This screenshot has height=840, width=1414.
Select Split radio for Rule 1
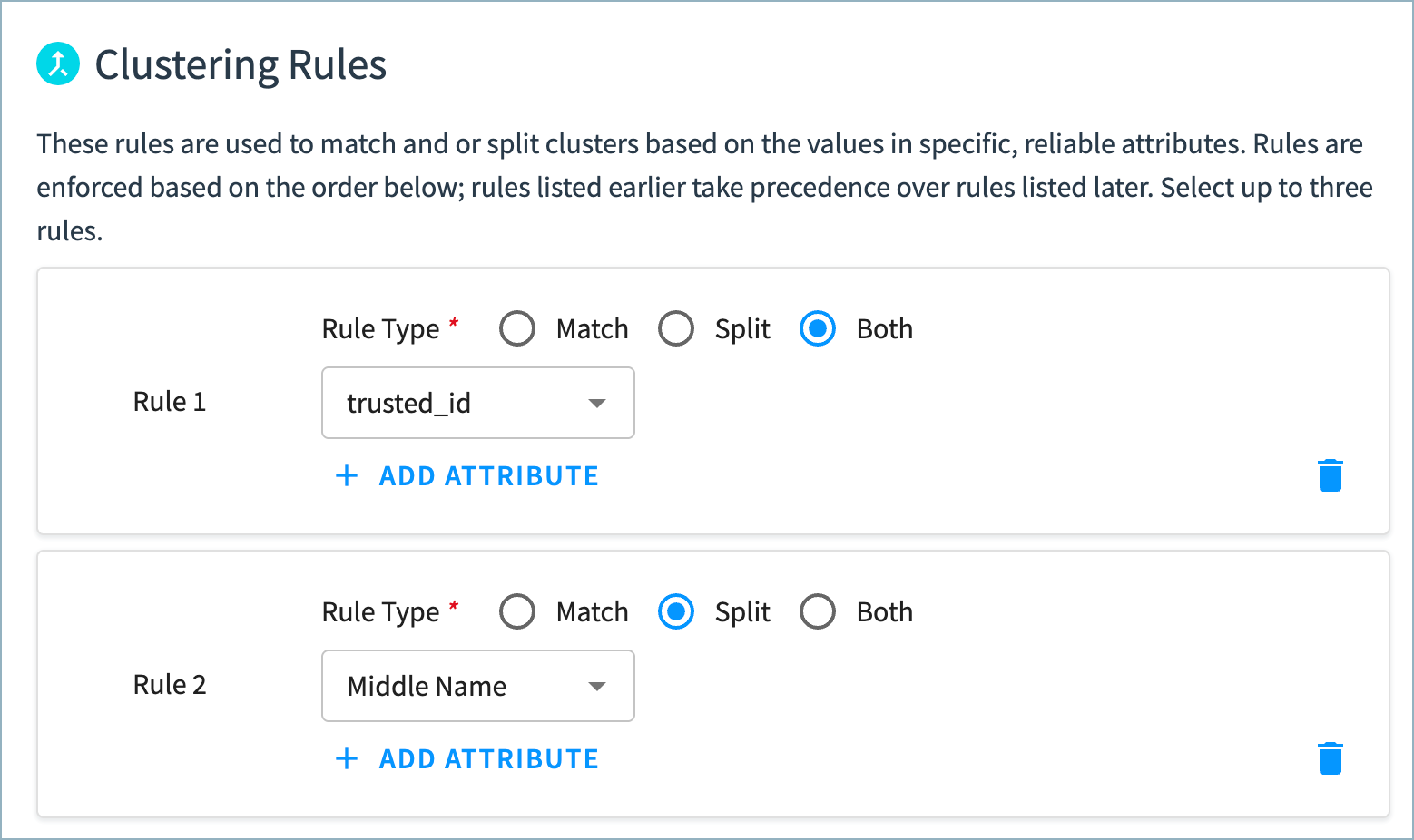click(x=676, y=328)
